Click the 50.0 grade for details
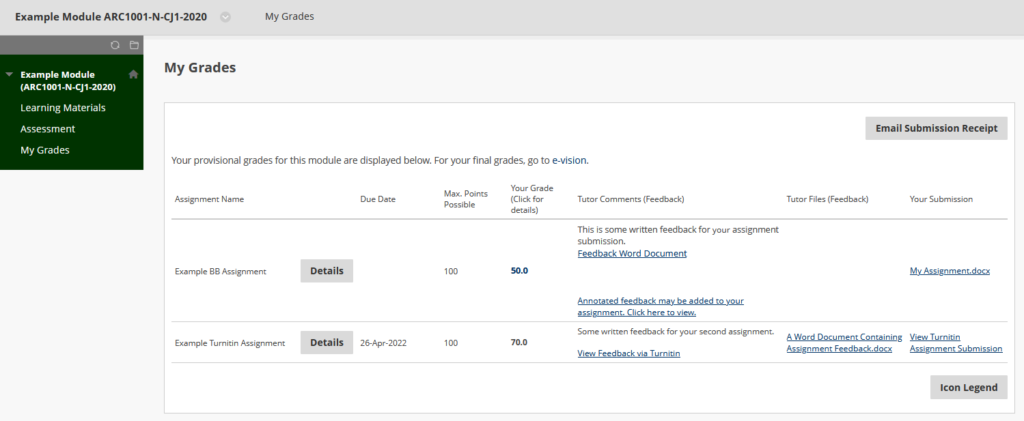 (x=519, y=271)
